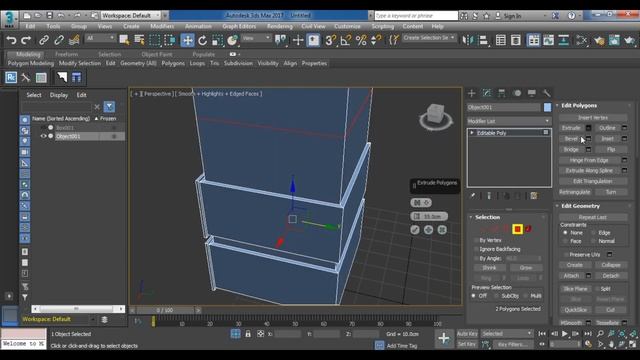Activate the Select and Scale tool

coord(218,40)
